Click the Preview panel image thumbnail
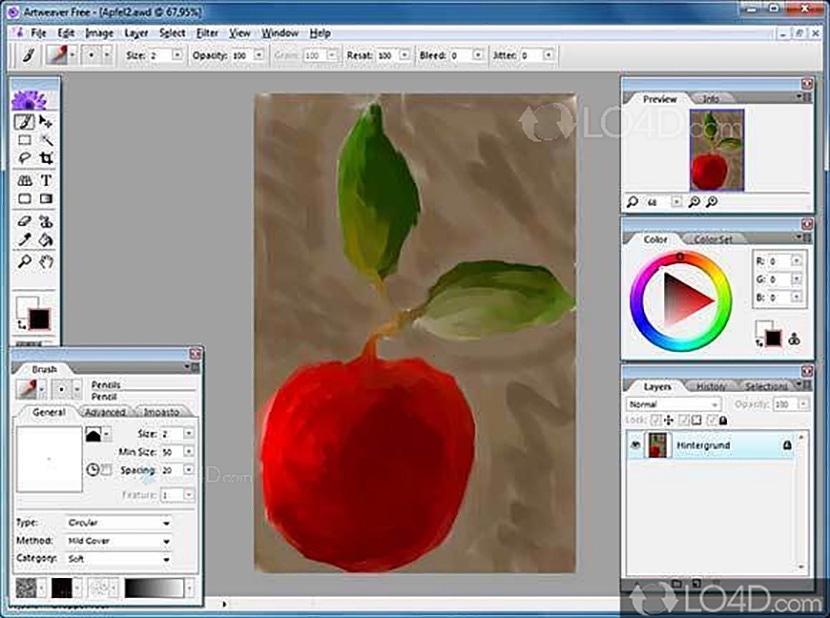830x618 pixels. coord(717,149)
